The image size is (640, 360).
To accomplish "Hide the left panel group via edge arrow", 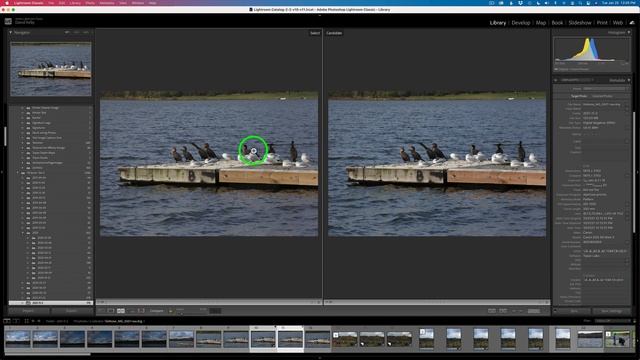I will (x=2, y=172).
